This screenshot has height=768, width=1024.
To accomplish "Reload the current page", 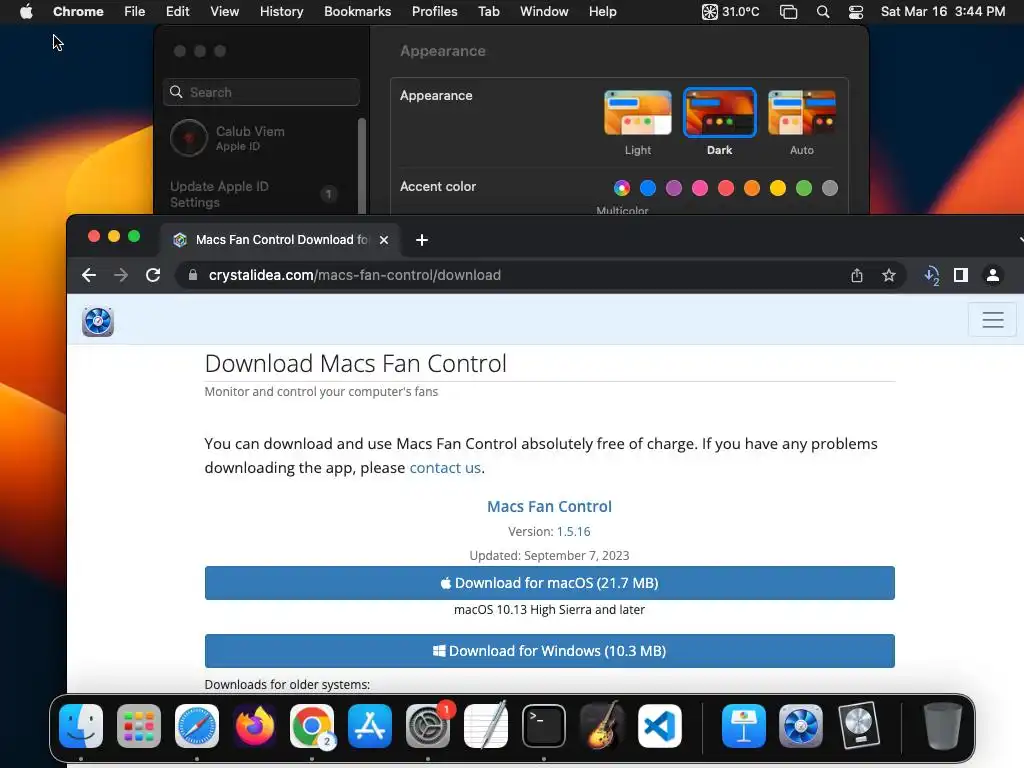I will tap(153, 275).
